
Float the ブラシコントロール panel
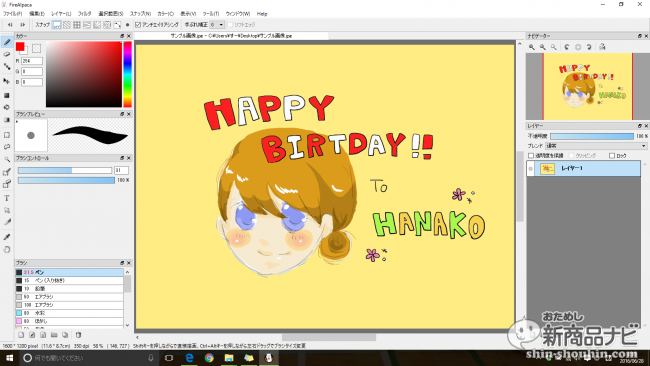[122, 158]
